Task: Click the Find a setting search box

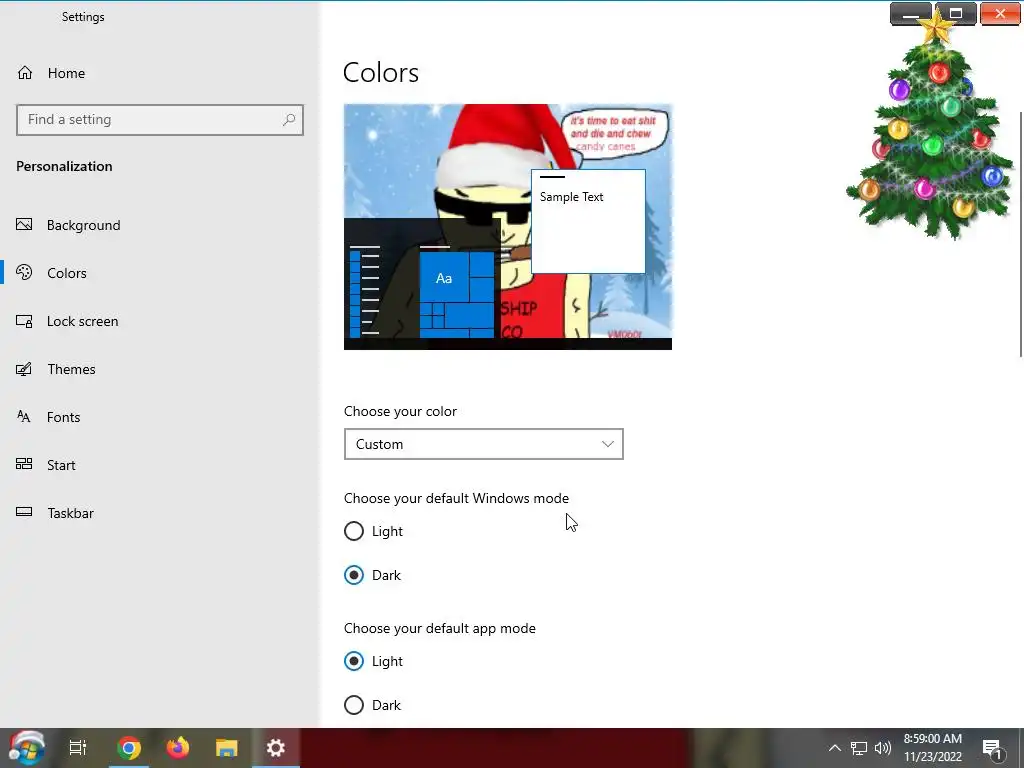Action: (x=160, y=120)
